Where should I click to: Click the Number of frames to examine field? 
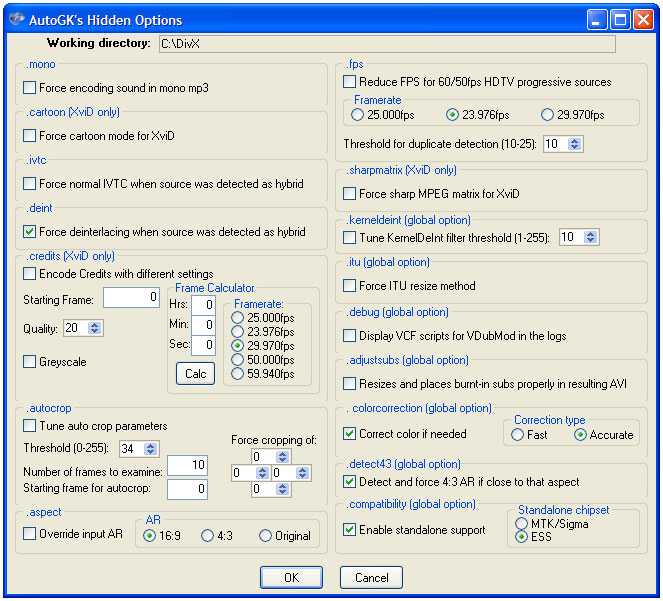coord(187,465)
